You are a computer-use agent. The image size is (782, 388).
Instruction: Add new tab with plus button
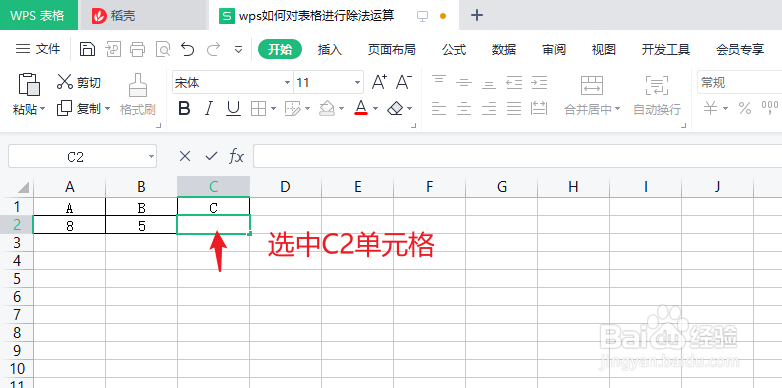pyautogui.click(x=477, y=15)
